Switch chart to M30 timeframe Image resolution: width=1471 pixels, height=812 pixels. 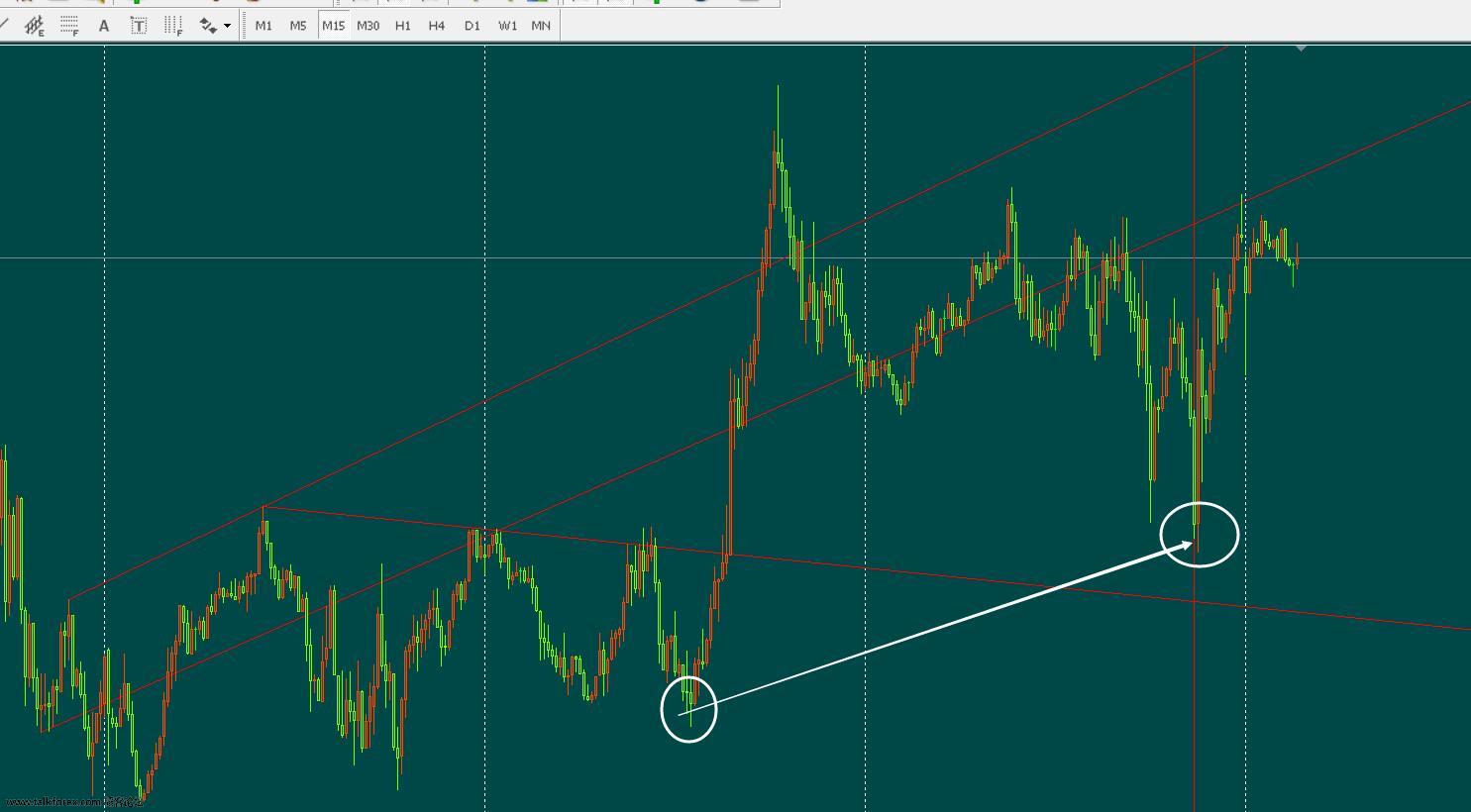click(368, 26)
